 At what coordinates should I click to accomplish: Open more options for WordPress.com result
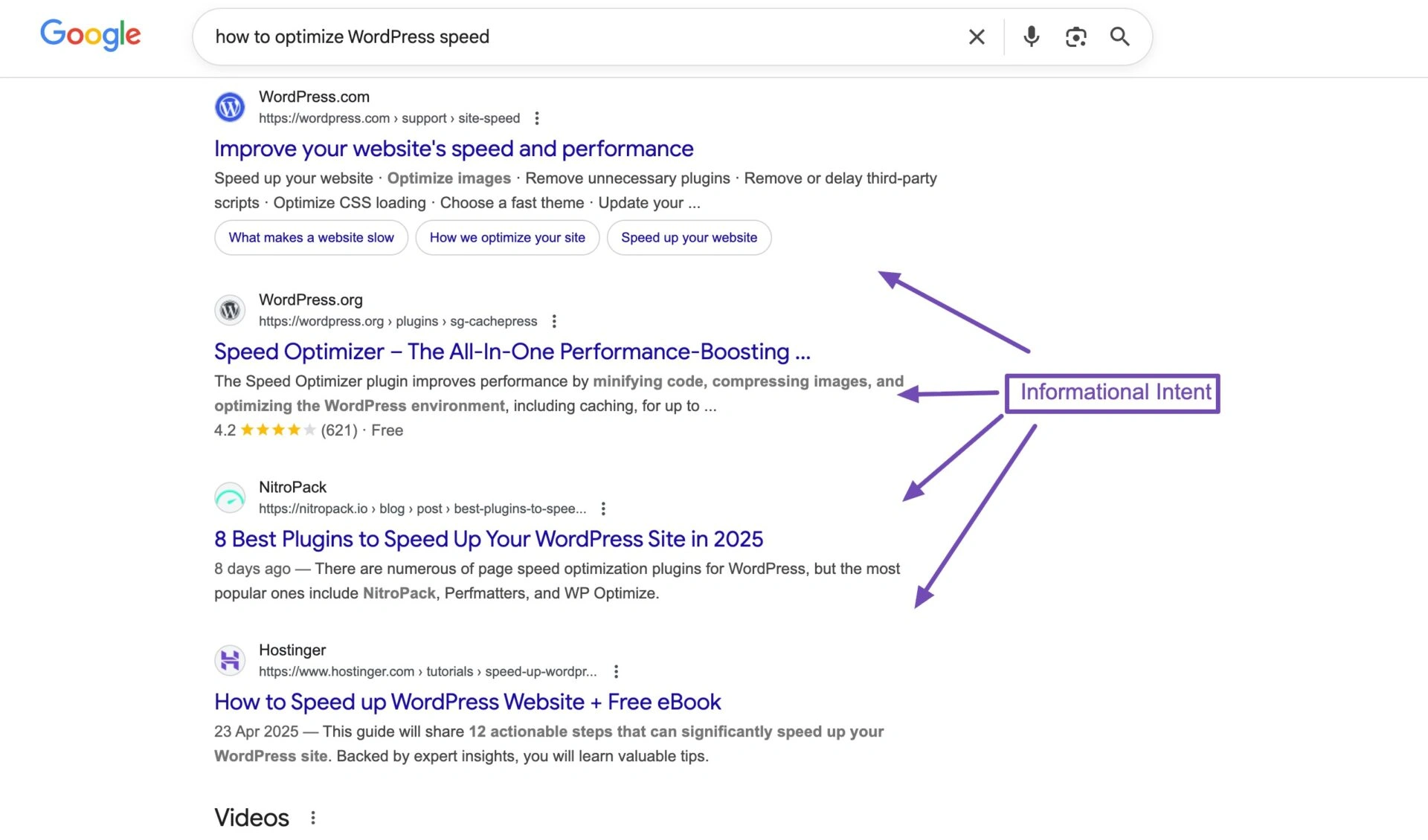537,118
